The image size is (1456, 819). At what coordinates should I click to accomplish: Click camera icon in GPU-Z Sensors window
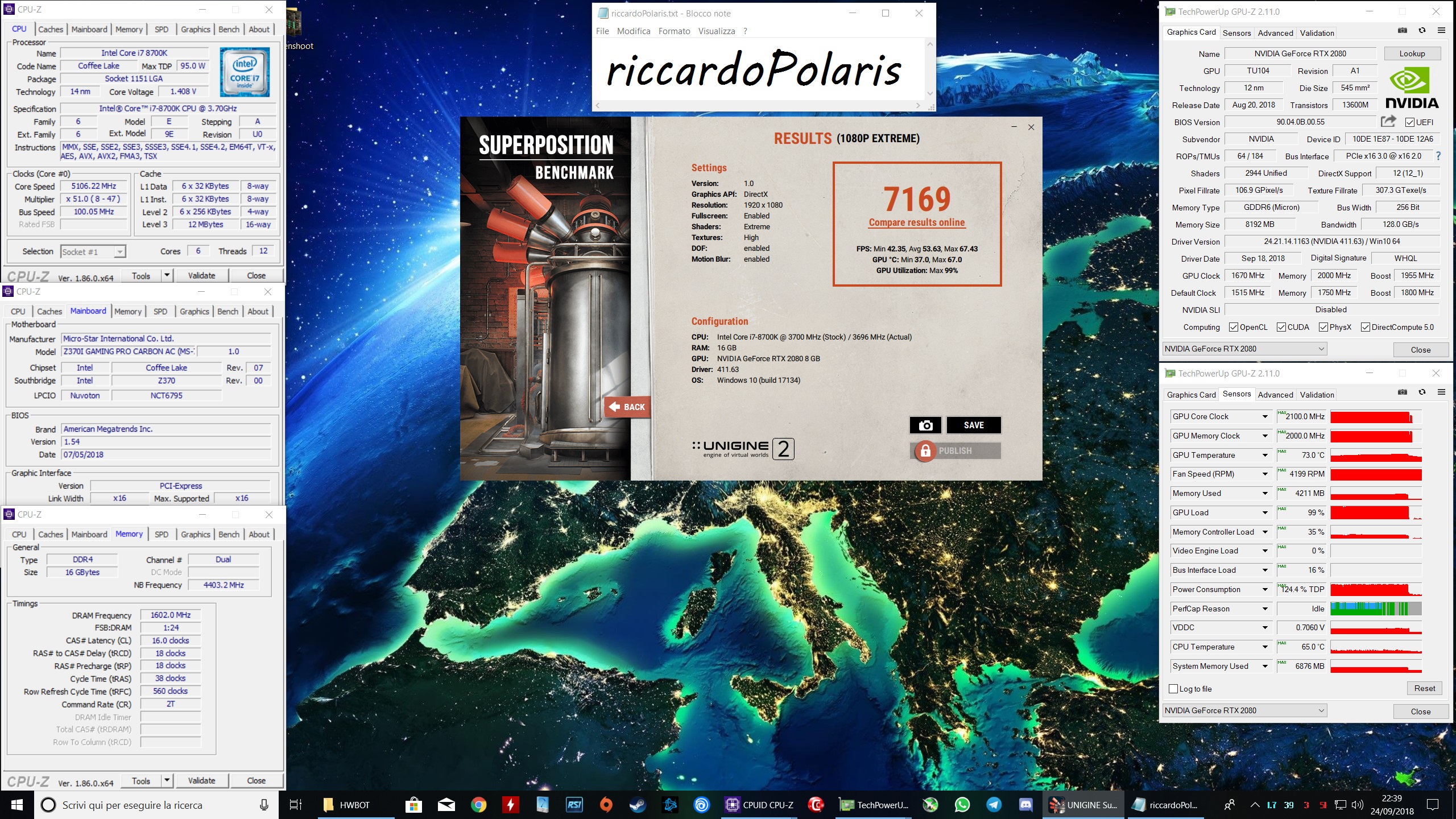[x=1403, y=392]
